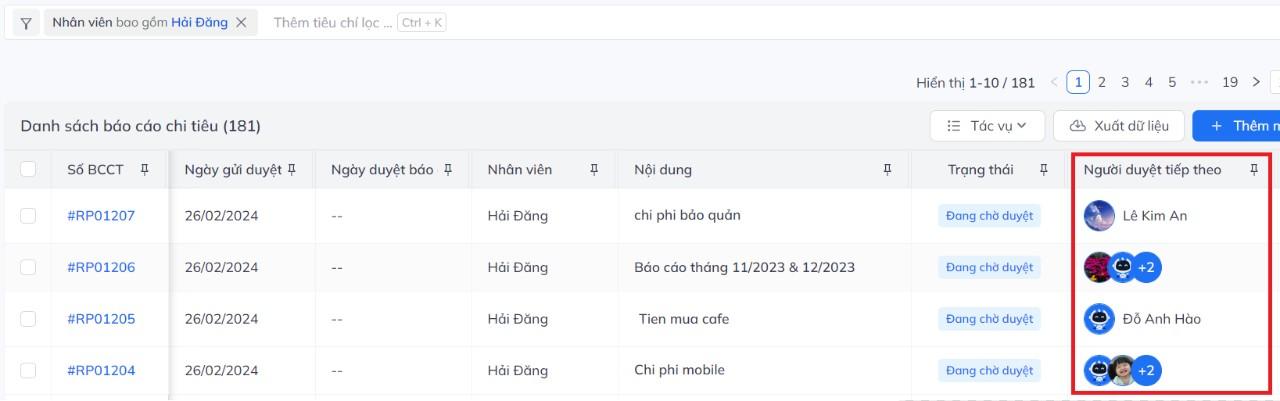1280x401 pixels.
Task: Click approver name Đỗ Anh Hào
Action: [1162, 319]
